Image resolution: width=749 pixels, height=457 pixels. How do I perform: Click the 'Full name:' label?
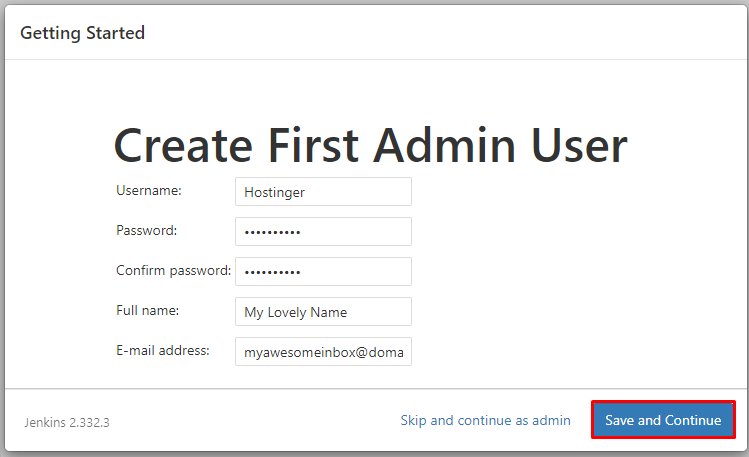click(x=147, y=310)
